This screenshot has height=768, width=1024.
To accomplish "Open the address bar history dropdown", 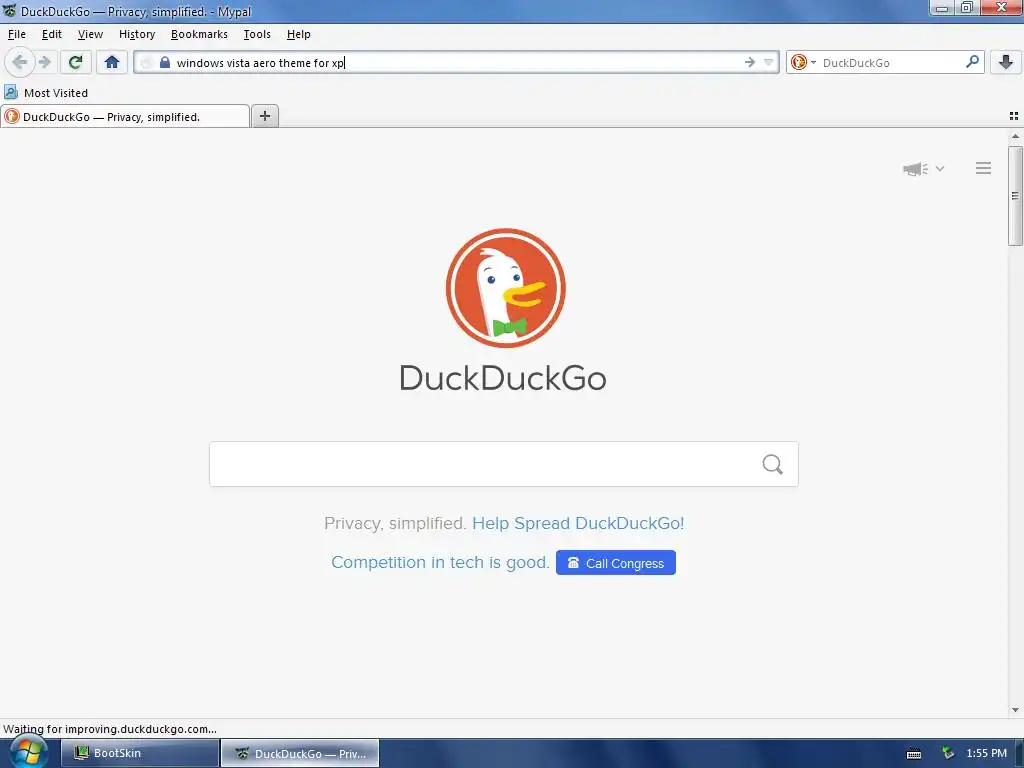I will coord(769,62).
